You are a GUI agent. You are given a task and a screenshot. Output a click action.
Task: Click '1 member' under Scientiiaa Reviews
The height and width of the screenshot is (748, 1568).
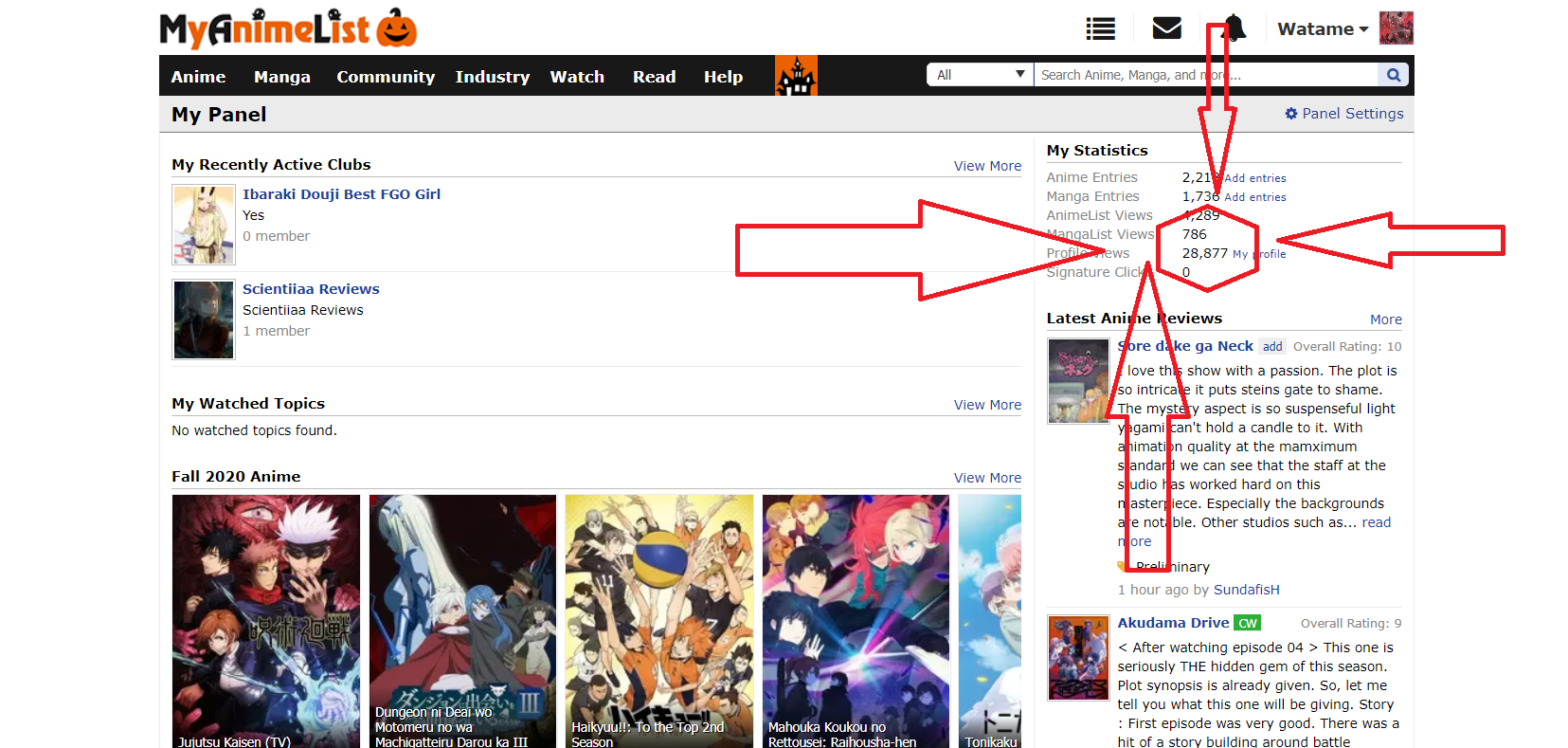(276, 331)
